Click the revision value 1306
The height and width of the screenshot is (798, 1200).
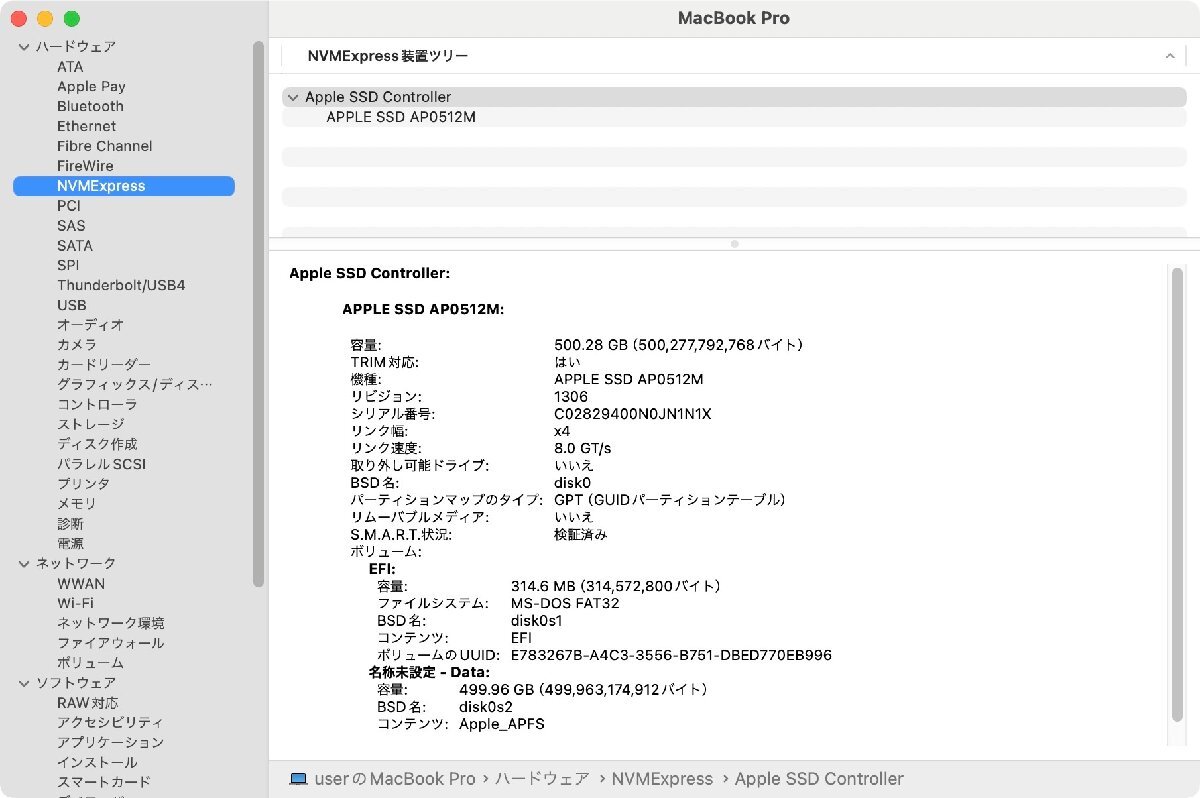pyautogui.click(x=571, y=397)
